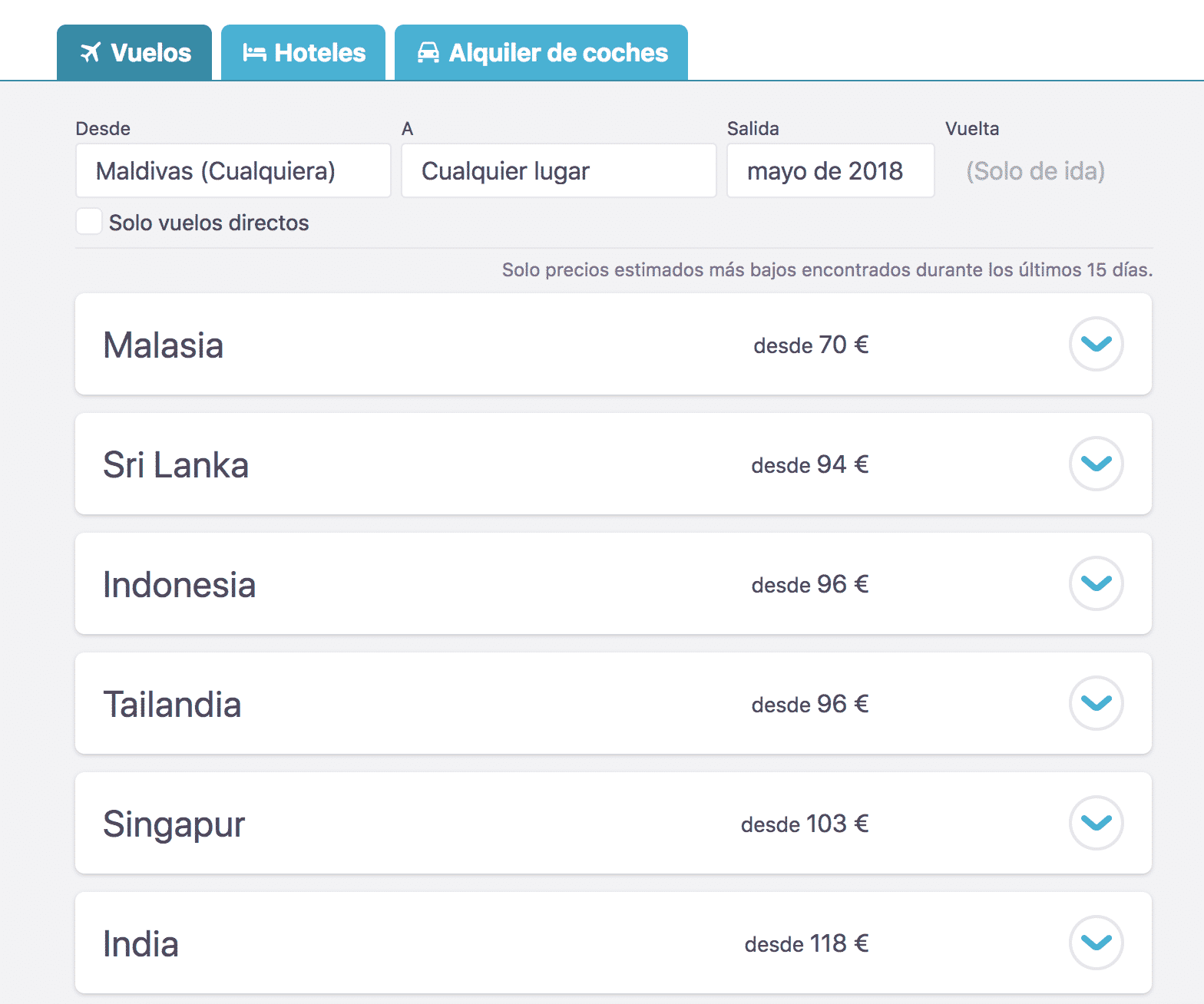Switch to the Hoteles tab
Image resolution: width=1204 pixels, height=1004 pixels.
303,52
